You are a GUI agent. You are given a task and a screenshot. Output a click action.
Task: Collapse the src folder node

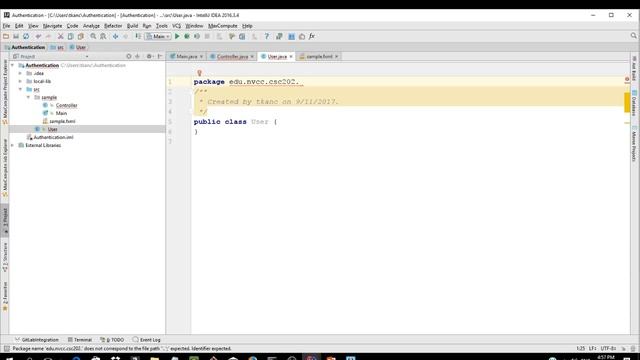tap(20, 89)
